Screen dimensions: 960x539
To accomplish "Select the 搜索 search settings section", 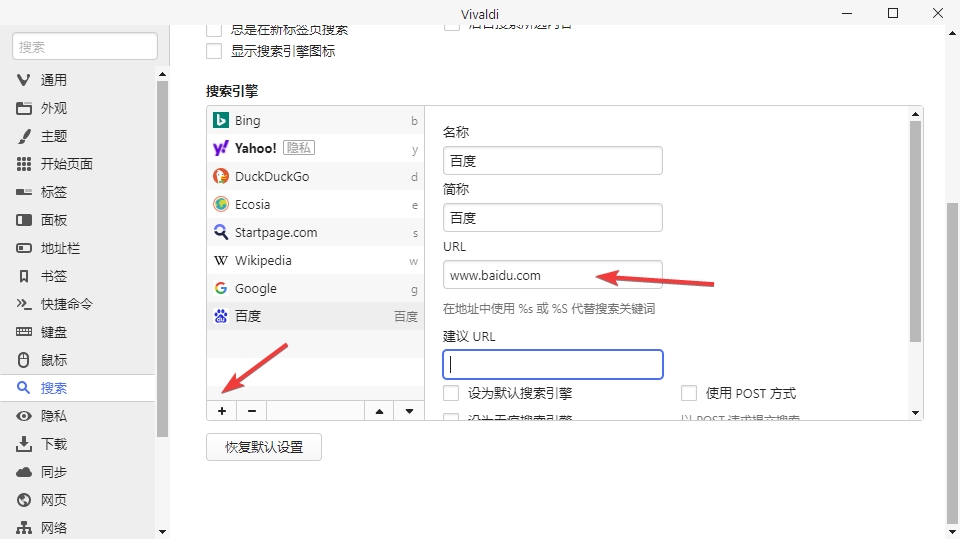I will pyautogui.click(x=78, y=388).
